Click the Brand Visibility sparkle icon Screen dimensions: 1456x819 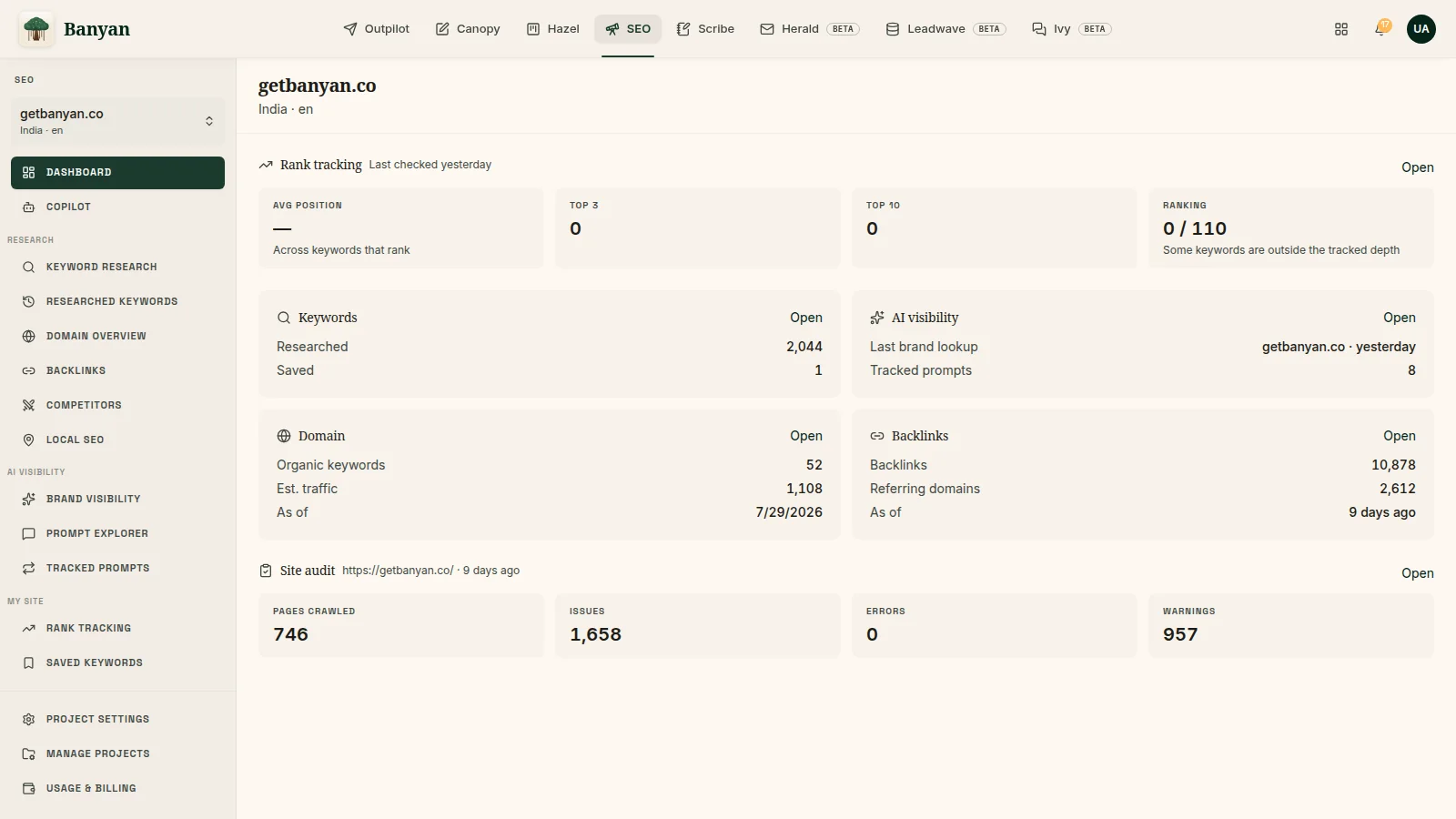point(28,499)
